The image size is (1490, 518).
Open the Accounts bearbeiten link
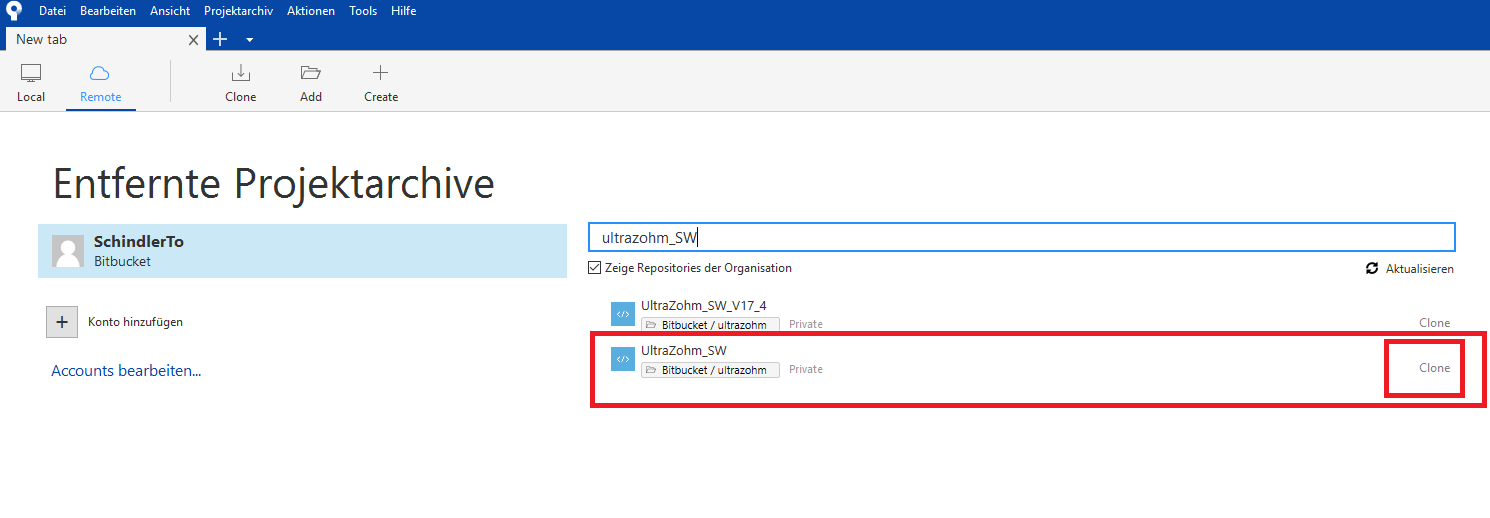[126, 371]
